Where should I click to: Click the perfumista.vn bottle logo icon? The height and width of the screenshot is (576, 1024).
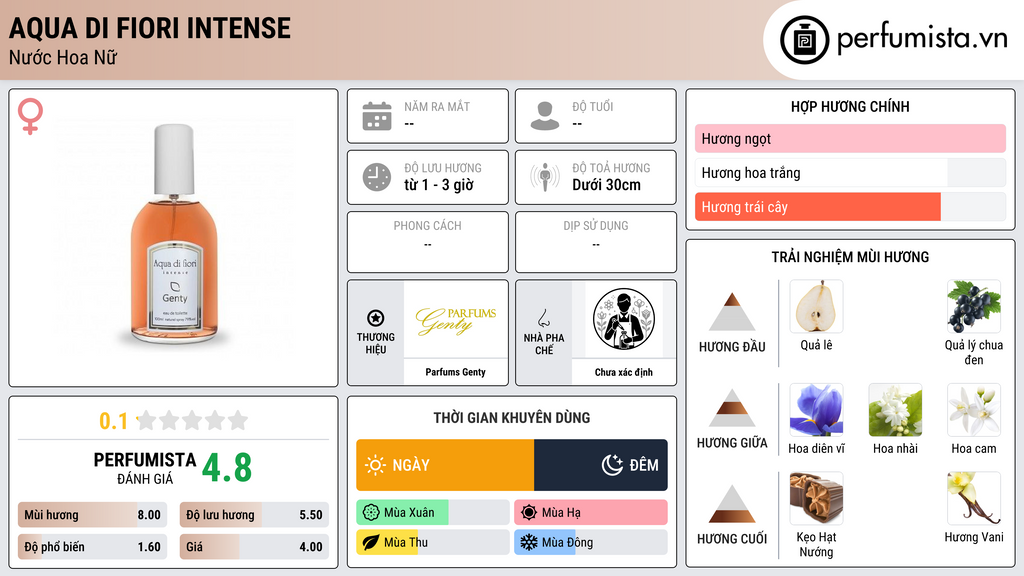[804, 40]
